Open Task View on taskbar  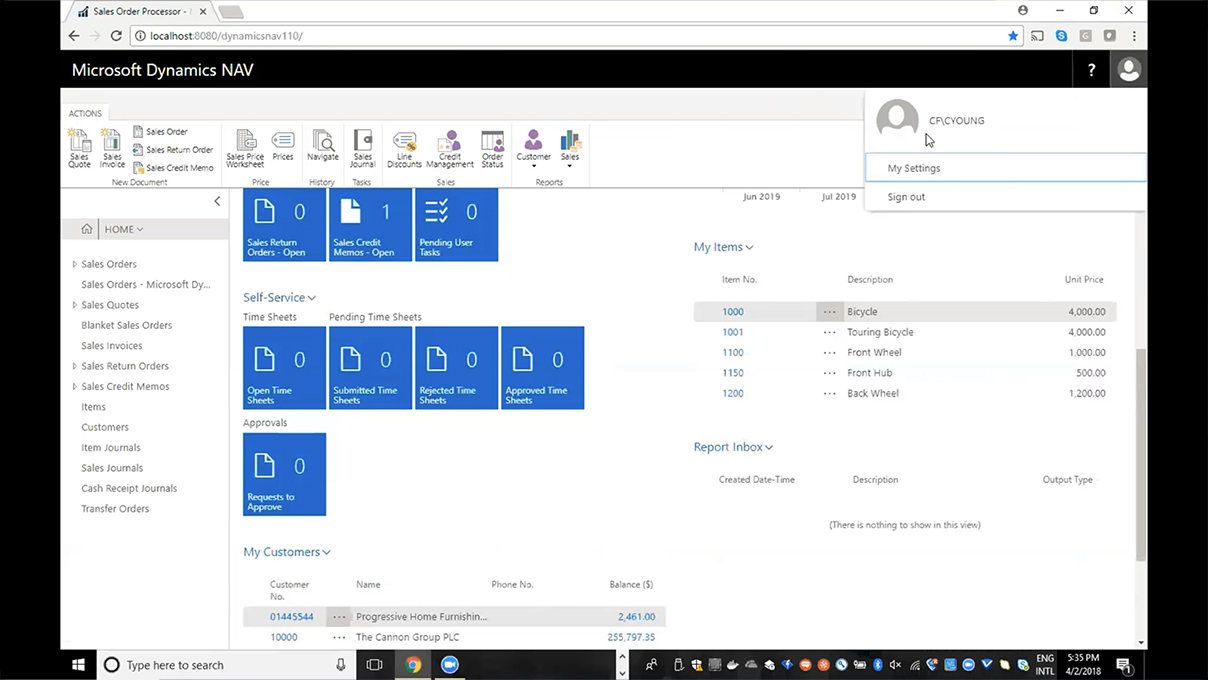click(x=374, y=665)
